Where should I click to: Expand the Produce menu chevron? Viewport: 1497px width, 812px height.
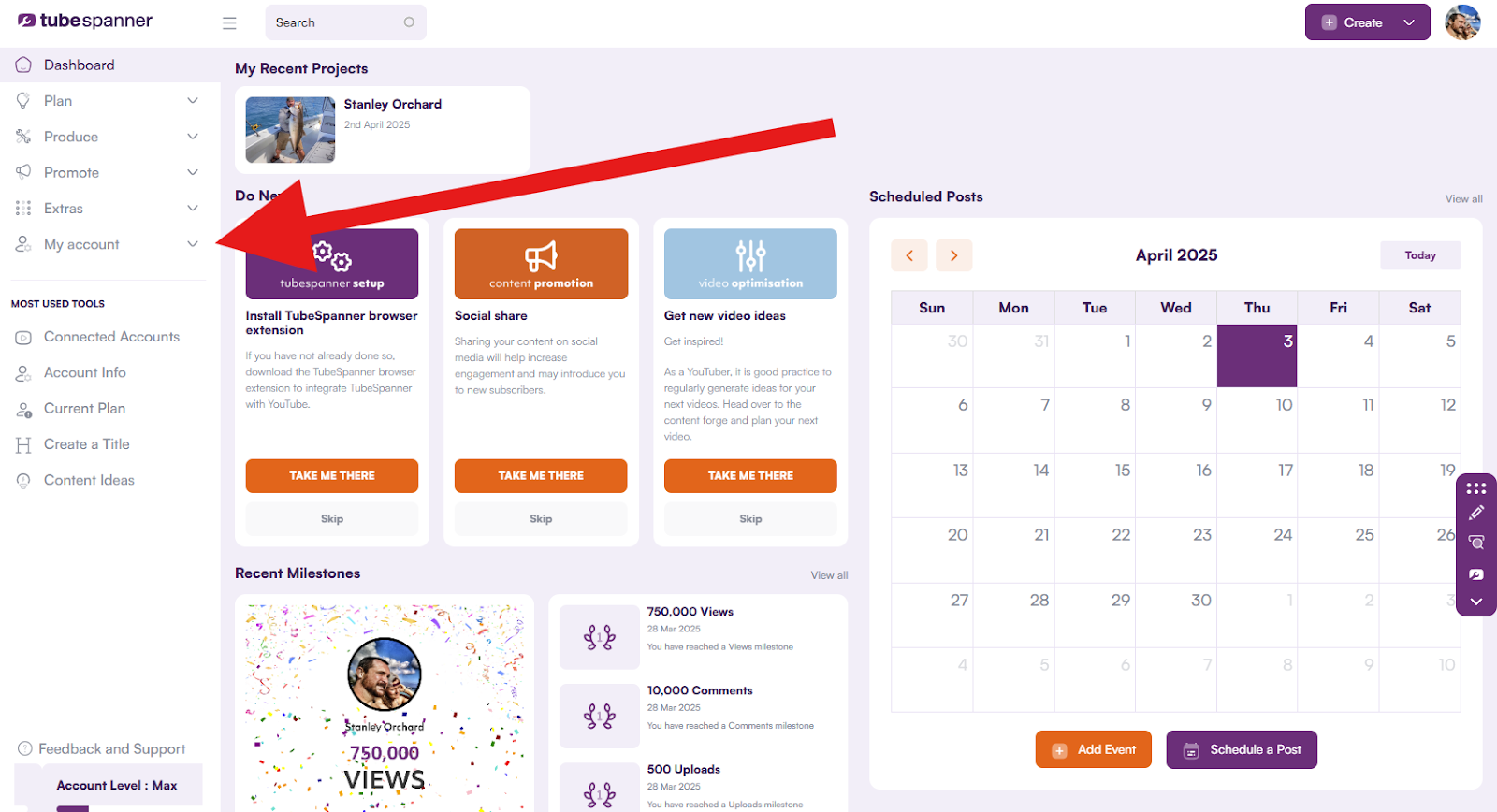193,137
